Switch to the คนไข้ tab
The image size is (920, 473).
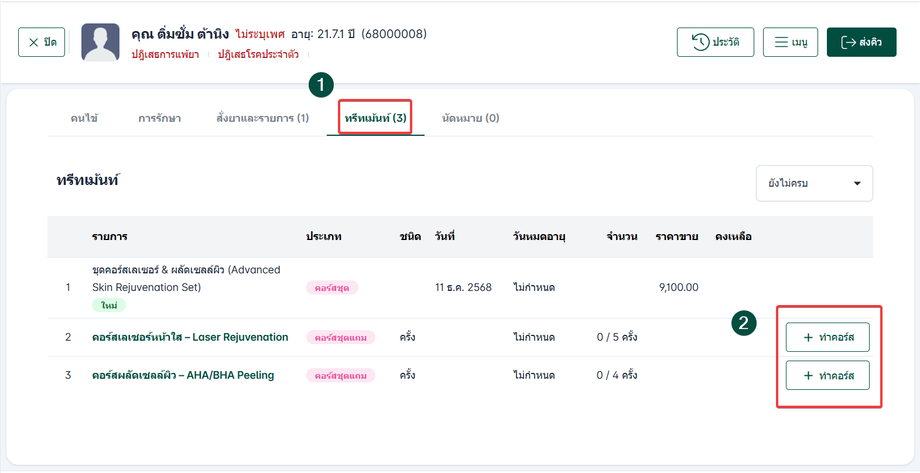[84, 118]
